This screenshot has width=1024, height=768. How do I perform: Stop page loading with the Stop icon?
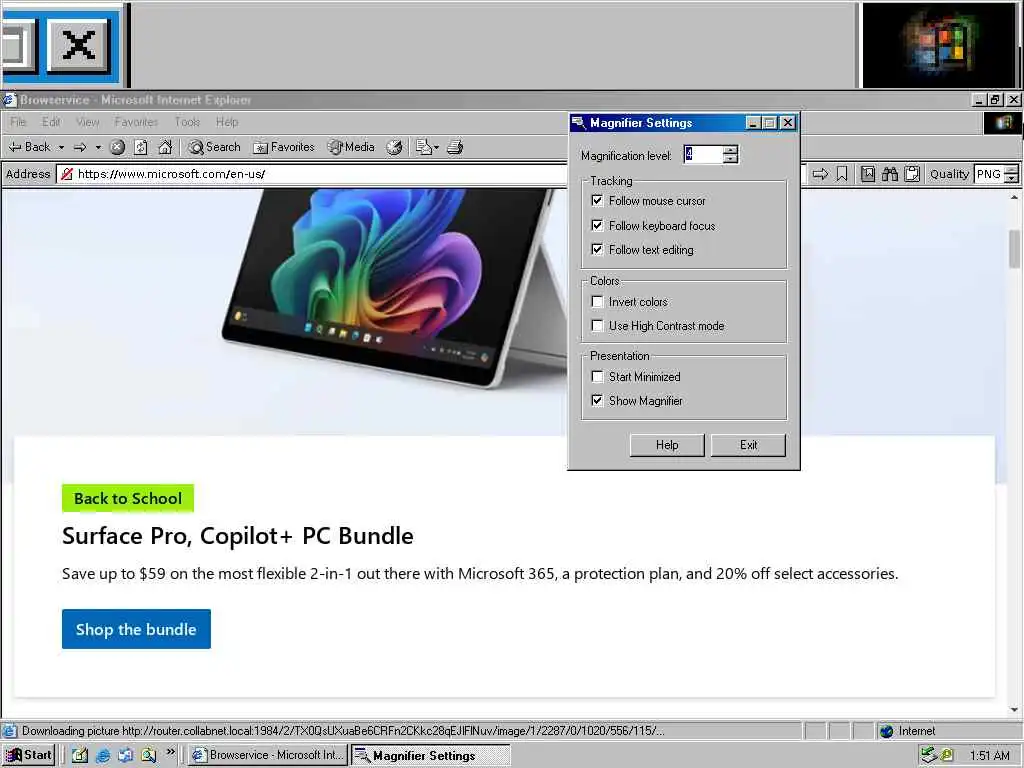pos(118,147)
